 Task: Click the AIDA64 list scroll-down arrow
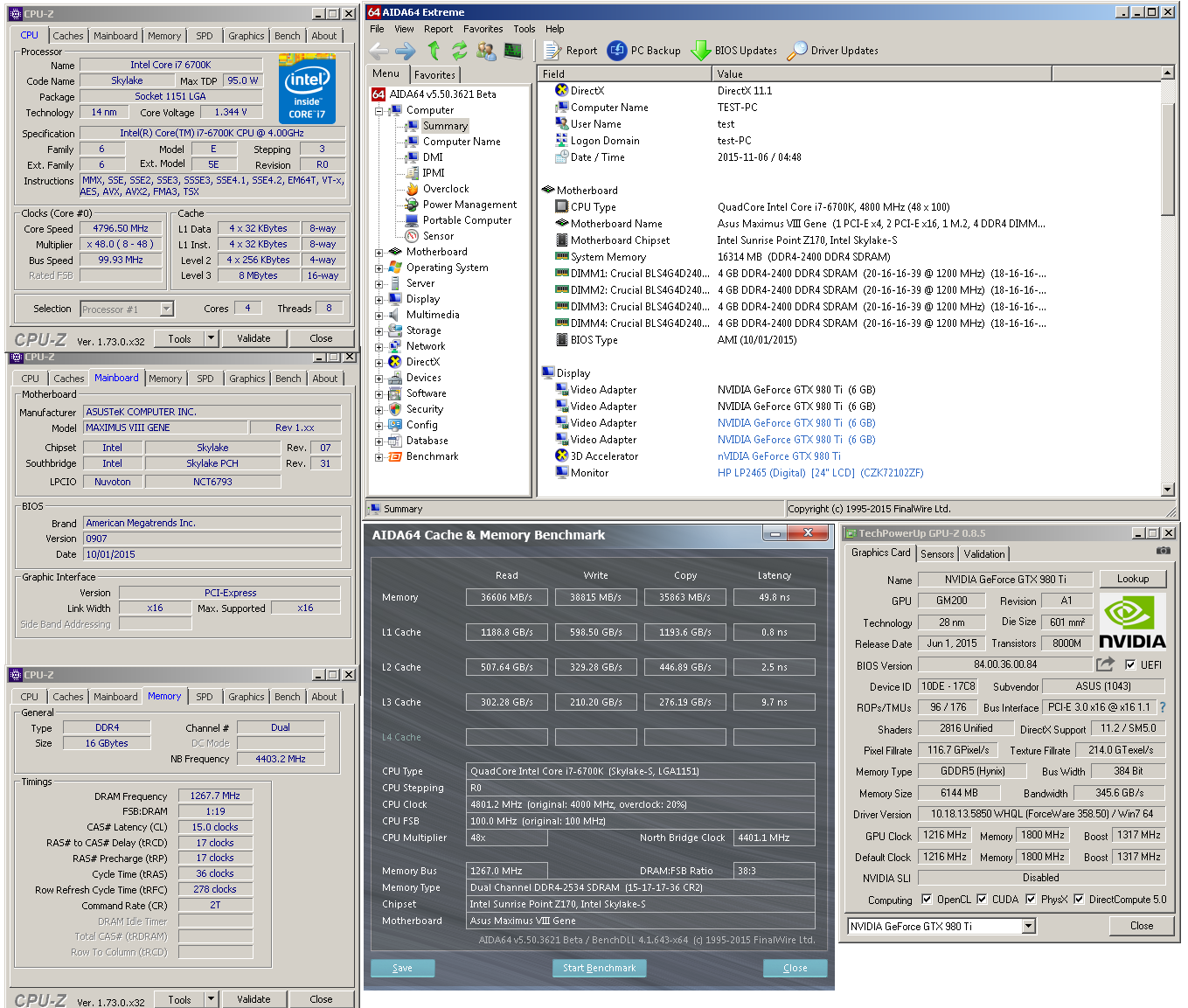(1168, 490)
